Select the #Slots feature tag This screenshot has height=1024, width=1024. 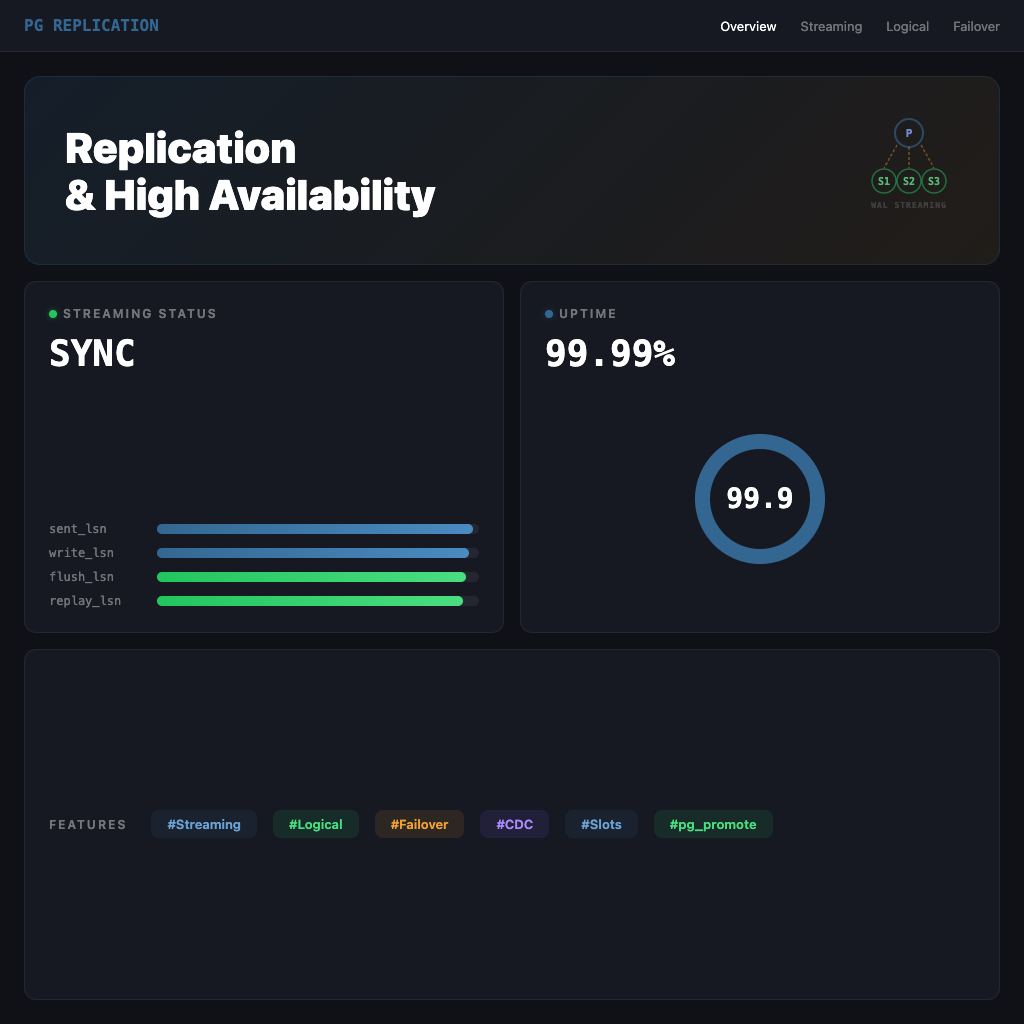click(x=601, y=824)
